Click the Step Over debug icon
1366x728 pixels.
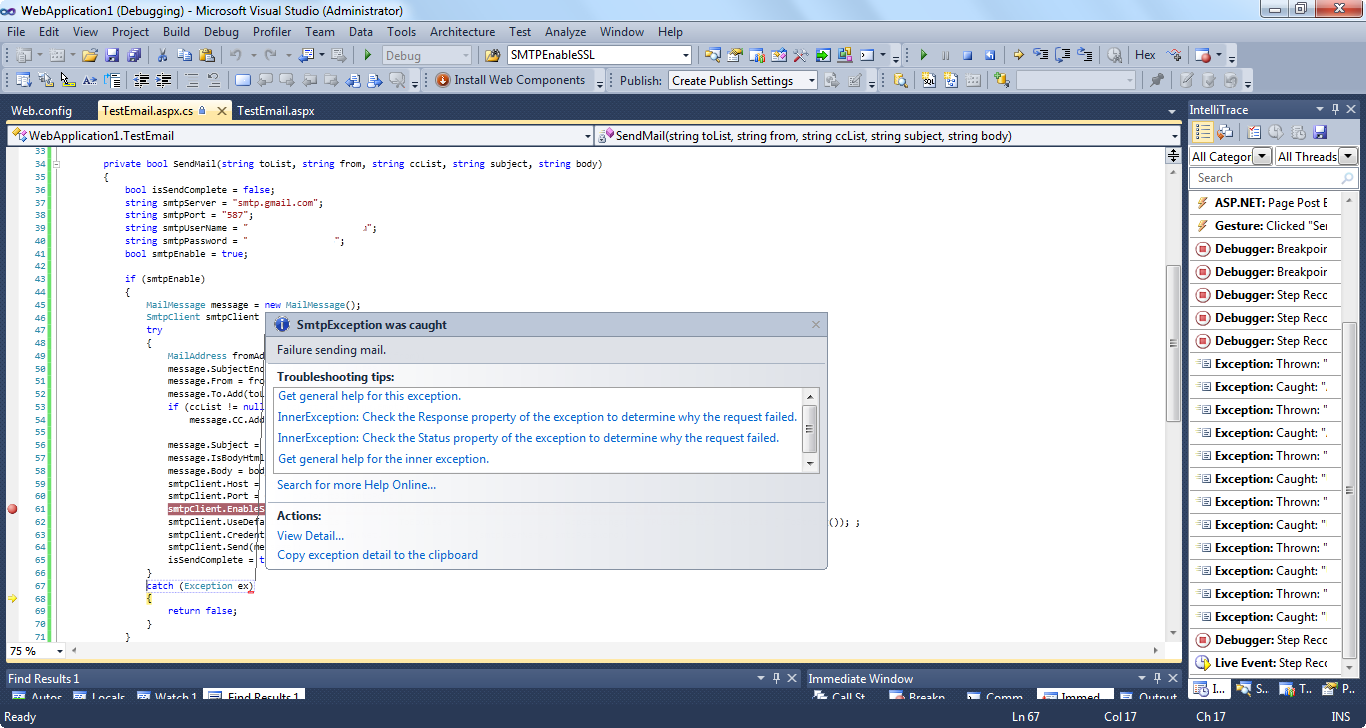[1063, 55]
